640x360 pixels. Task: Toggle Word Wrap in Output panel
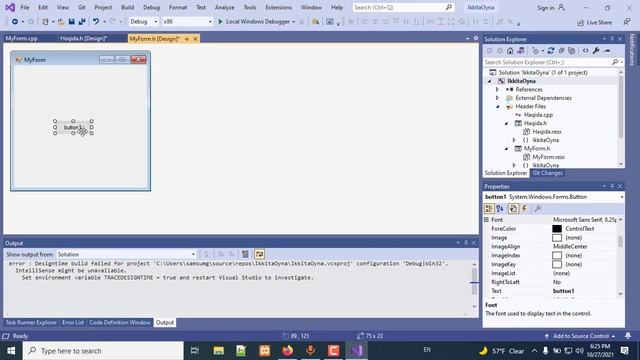(x=259, y=254)
